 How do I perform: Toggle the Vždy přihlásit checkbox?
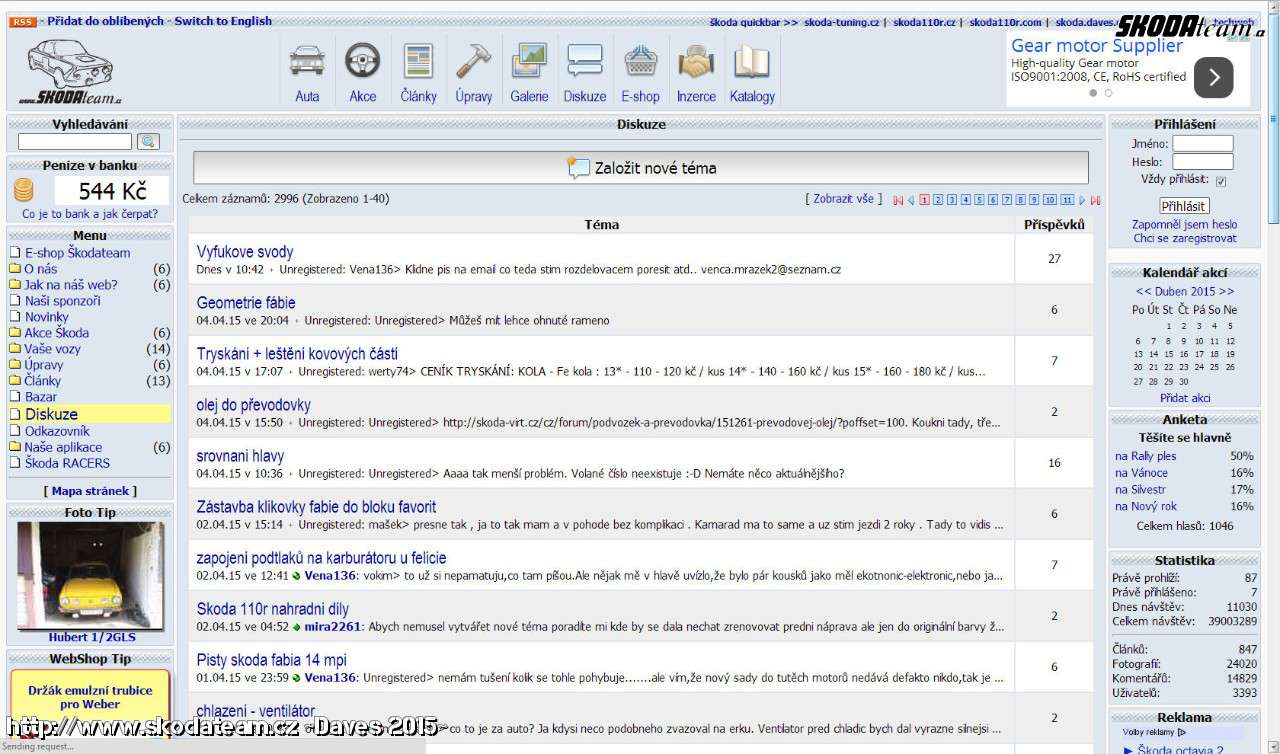[1221, 181]
